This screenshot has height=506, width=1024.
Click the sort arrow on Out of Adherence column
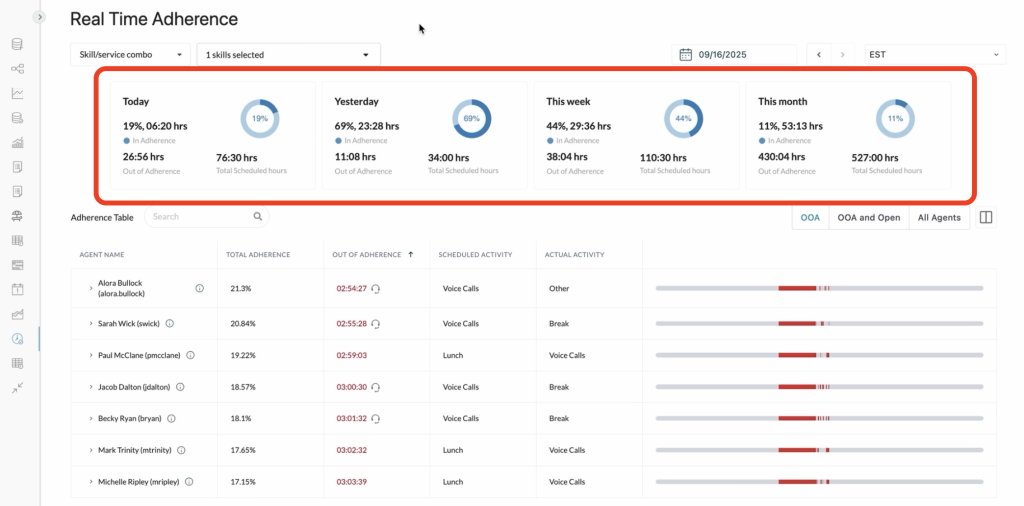click(411, 255)
